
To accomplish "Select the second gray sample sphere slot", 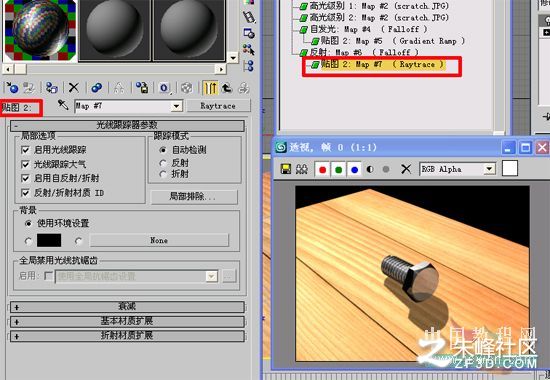I will click(x=114, y=31).
